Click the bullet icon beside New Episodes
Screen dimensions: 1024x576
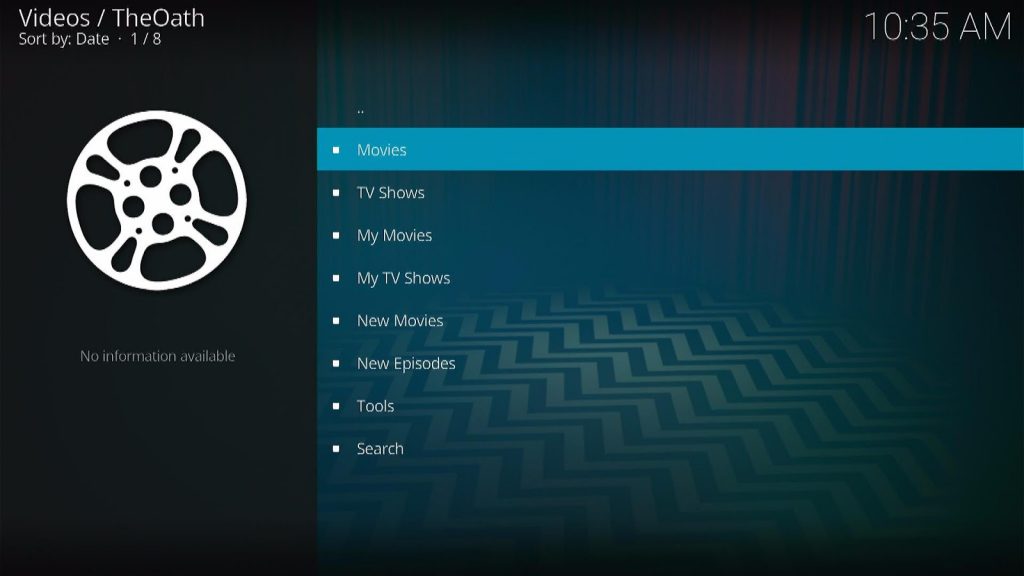point(336,363)
